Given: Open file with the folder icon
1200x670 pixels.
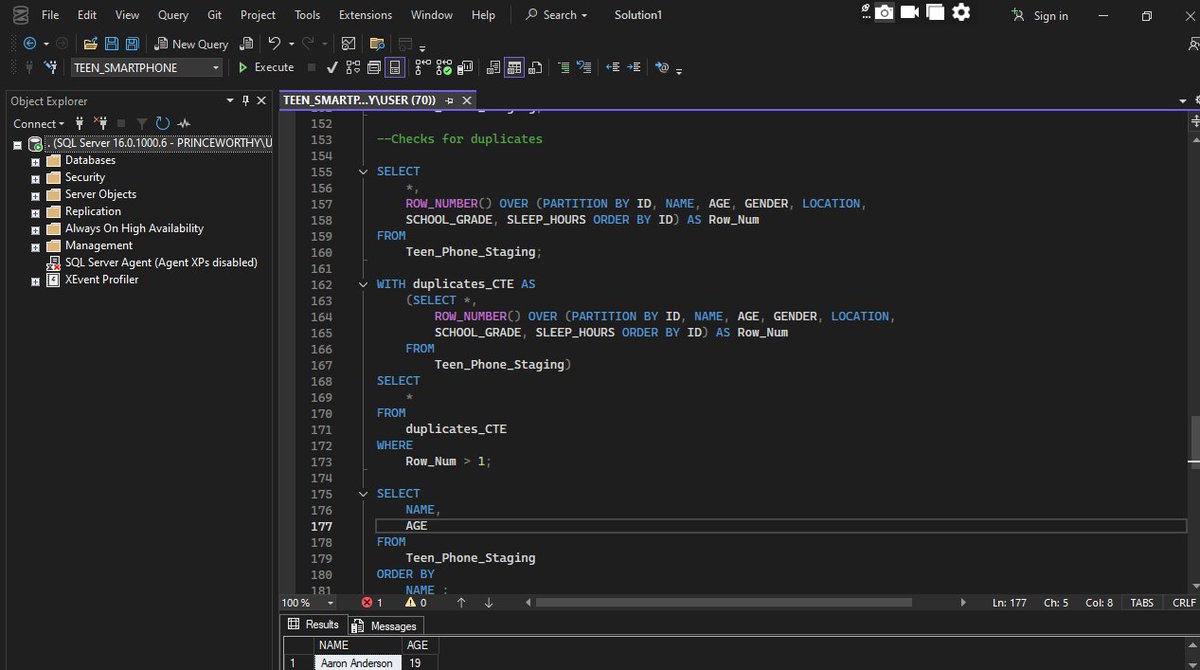Looking at the screenshot, I should (91, 44).
